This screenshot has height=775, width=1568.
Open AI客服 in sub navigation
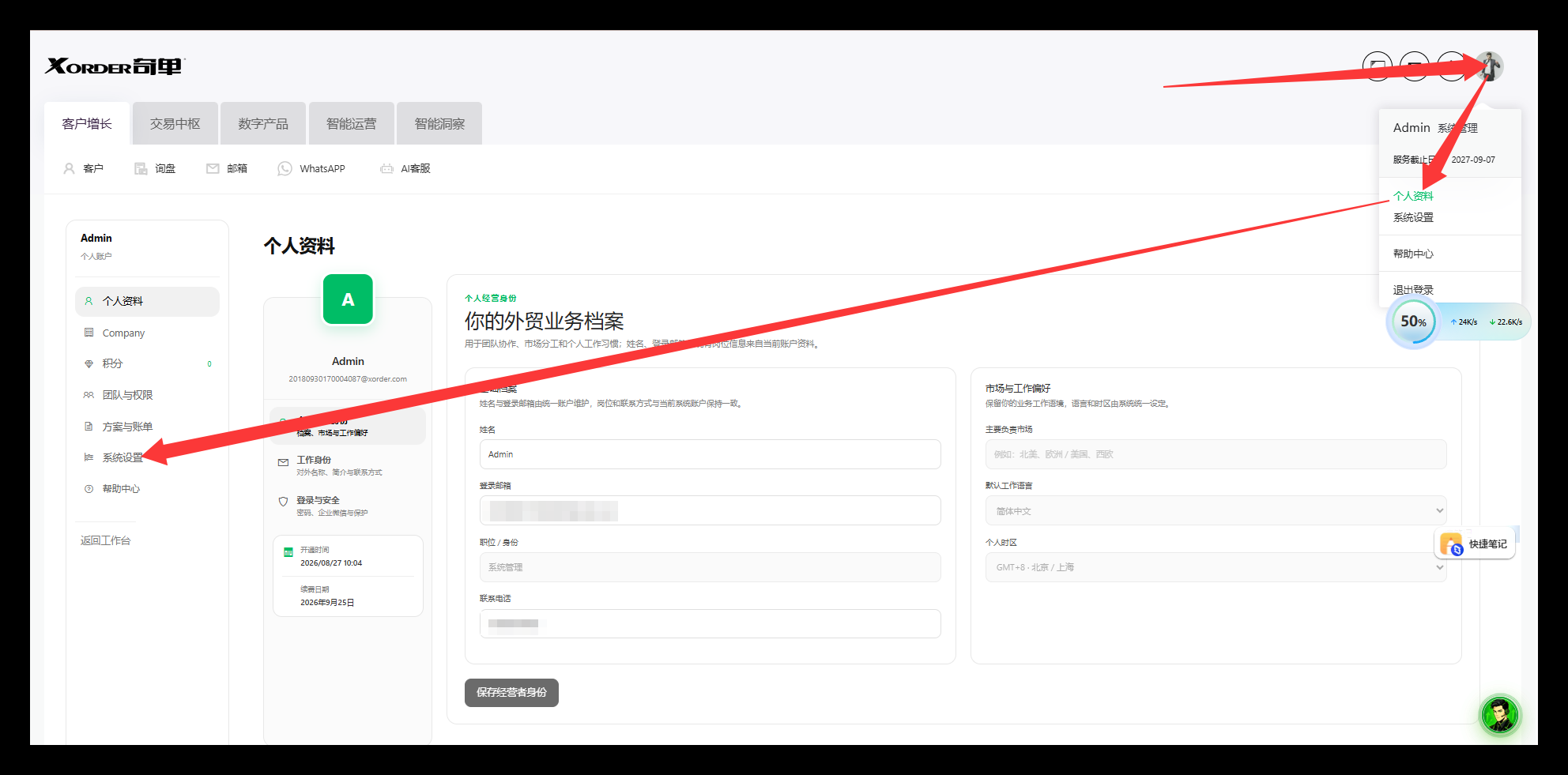[x=405, y=168]
